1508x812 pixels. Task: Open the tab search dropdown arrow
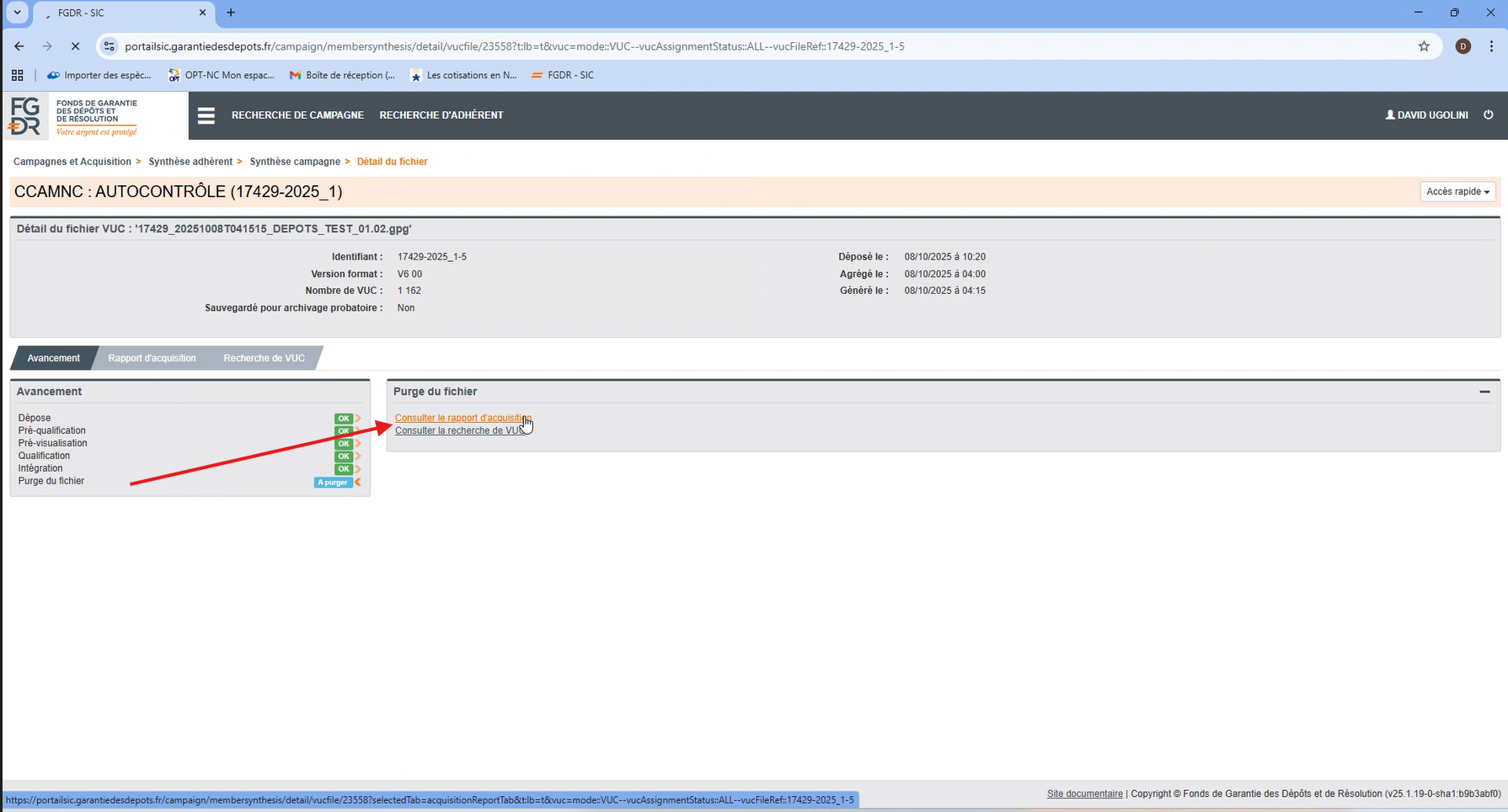pos(17,13)
